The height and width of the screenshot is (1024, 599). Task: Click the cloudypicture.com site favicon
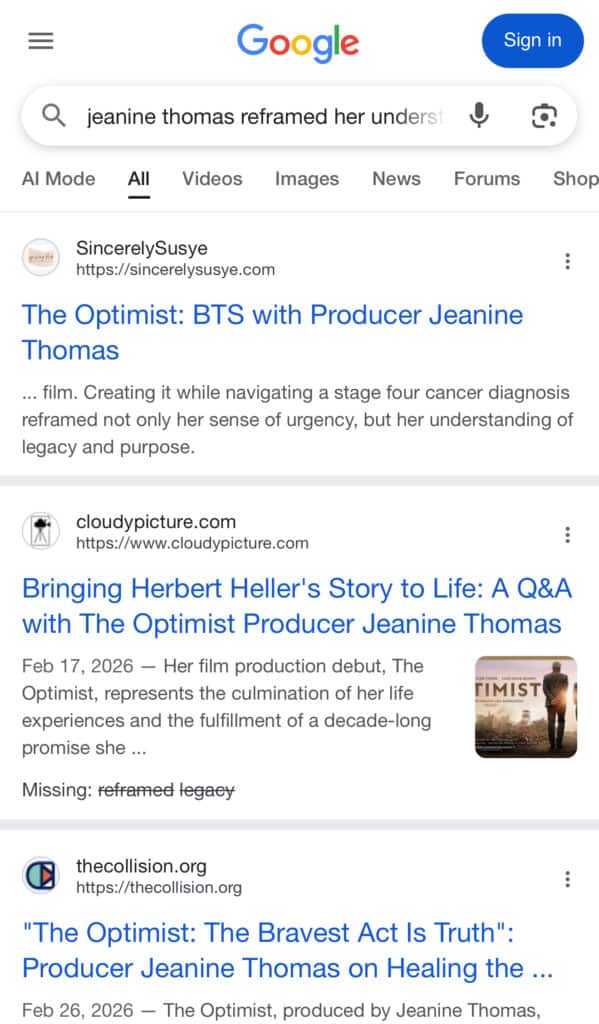point(42,531)
